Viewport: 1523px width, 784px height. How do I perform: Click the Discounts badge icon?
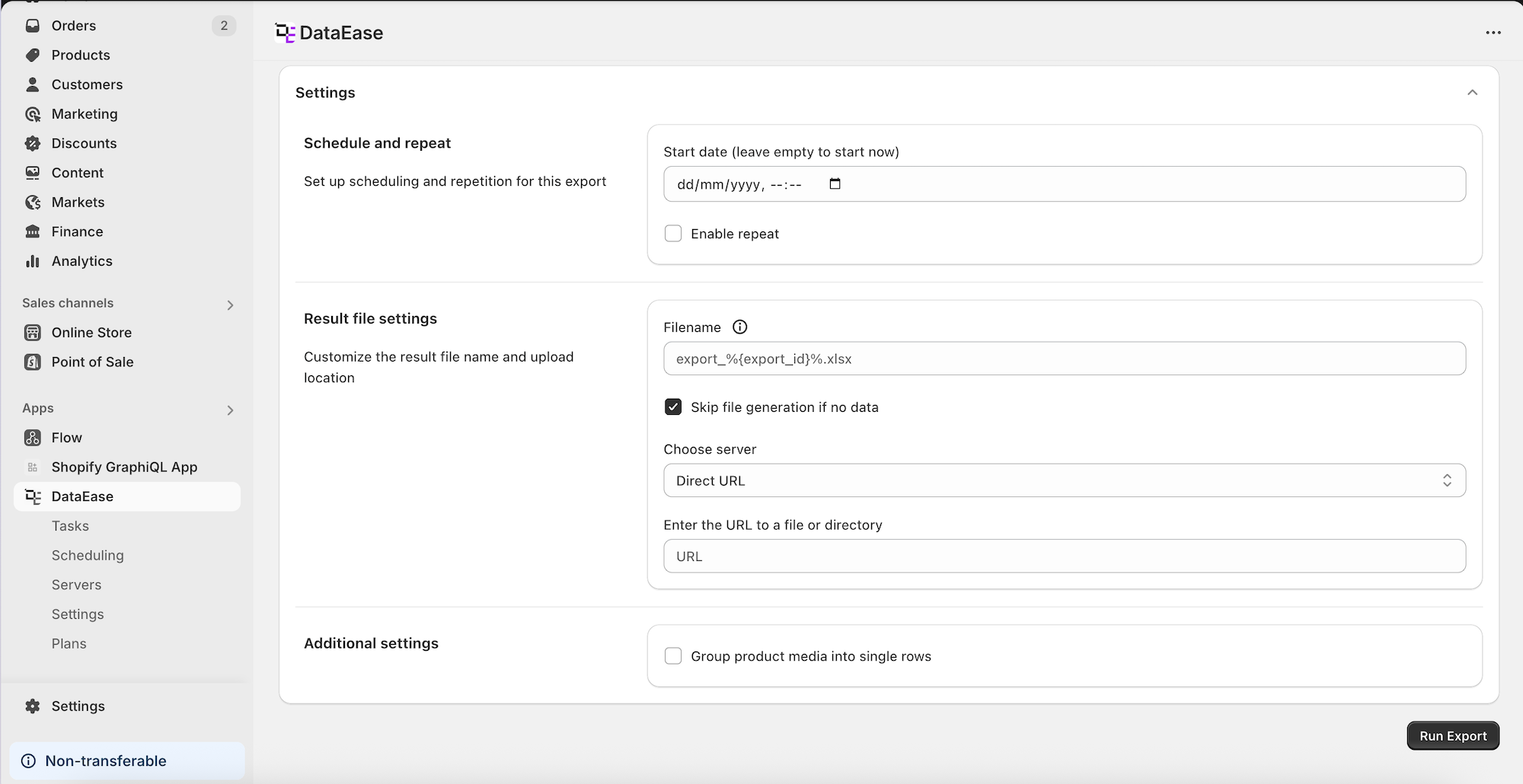[x=33, y=143]
